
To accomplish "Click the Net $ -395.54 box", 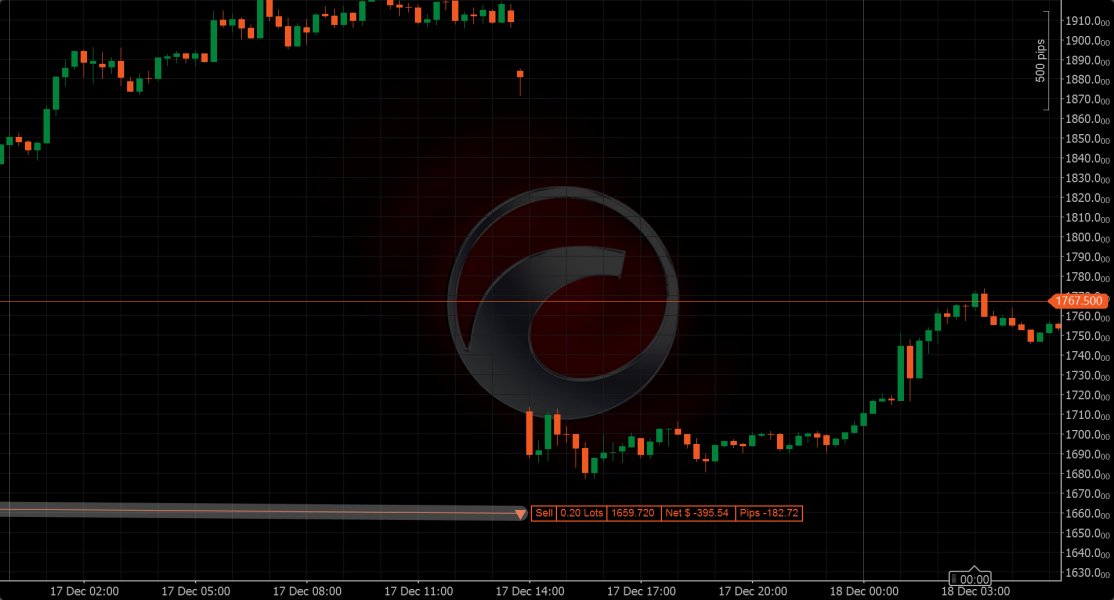I will 696,513.
